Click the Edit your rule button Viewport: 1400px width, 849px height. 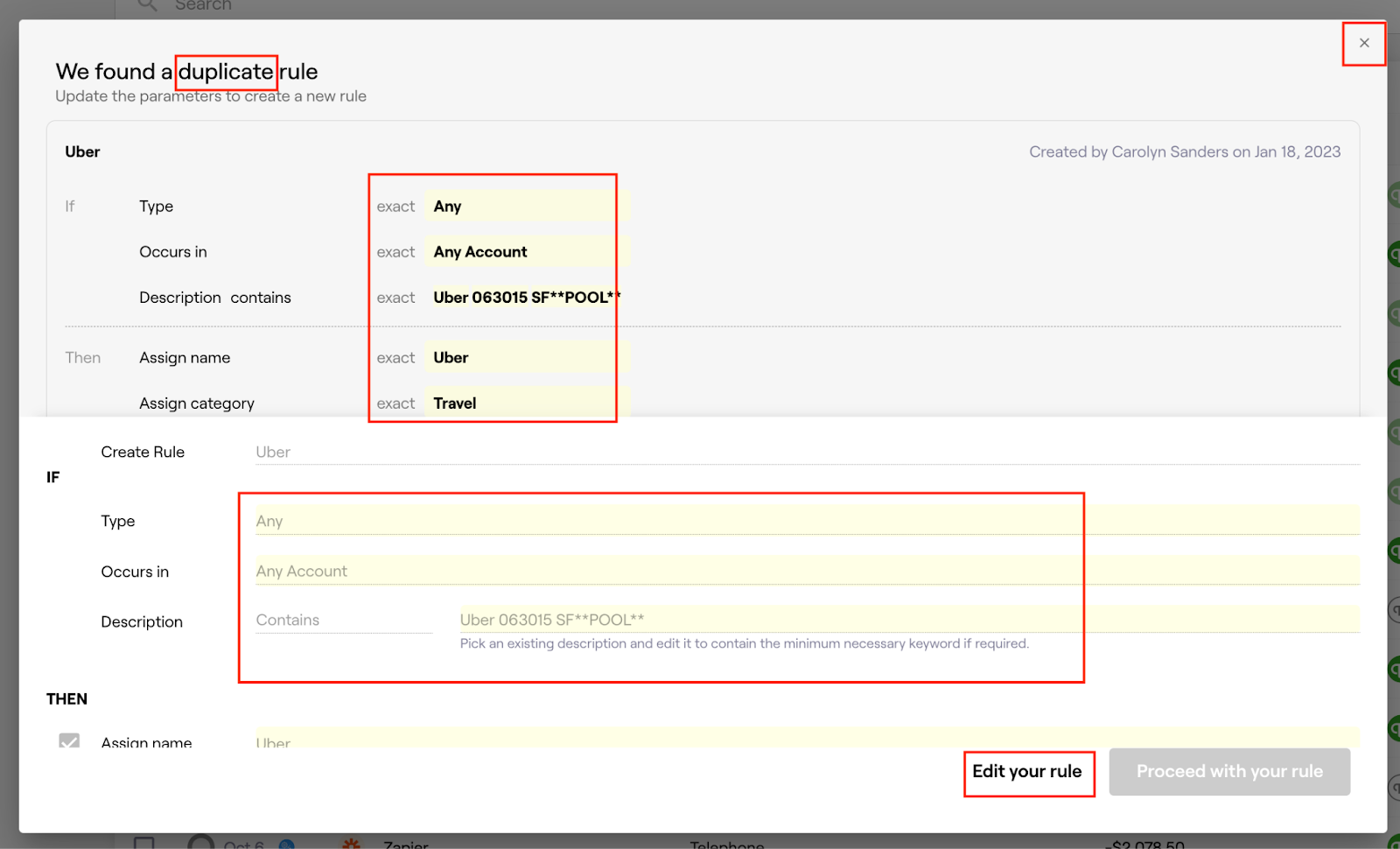click(x=1027, y=771)
